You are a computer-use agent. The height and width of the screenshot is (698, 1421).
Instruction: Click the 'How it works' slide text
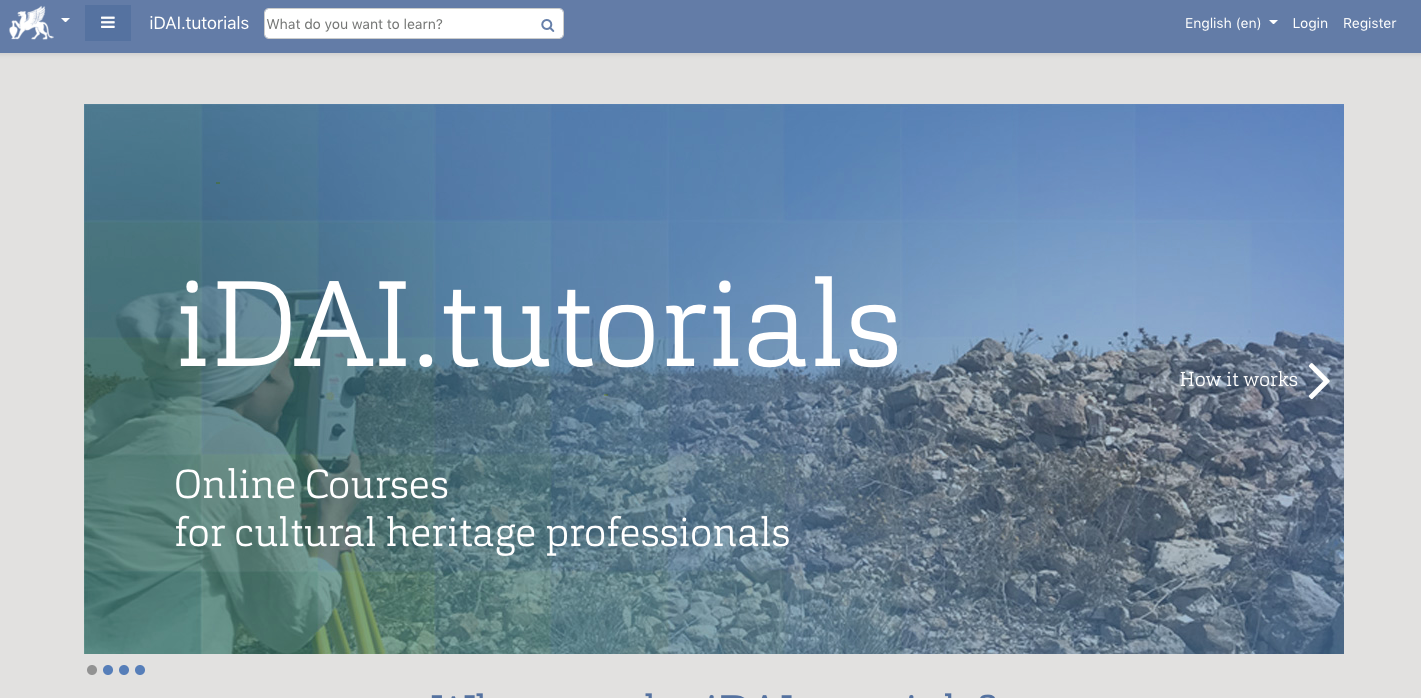click(1238, 379)
